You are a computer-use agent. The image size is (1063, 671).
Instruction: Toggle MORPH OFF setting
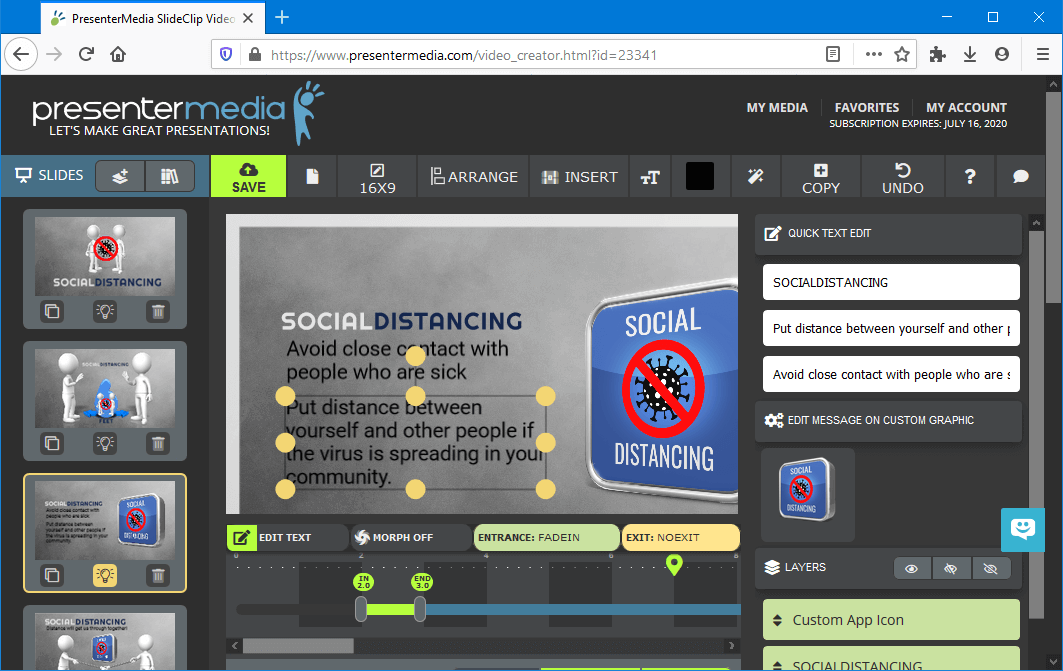click(410, 538)
